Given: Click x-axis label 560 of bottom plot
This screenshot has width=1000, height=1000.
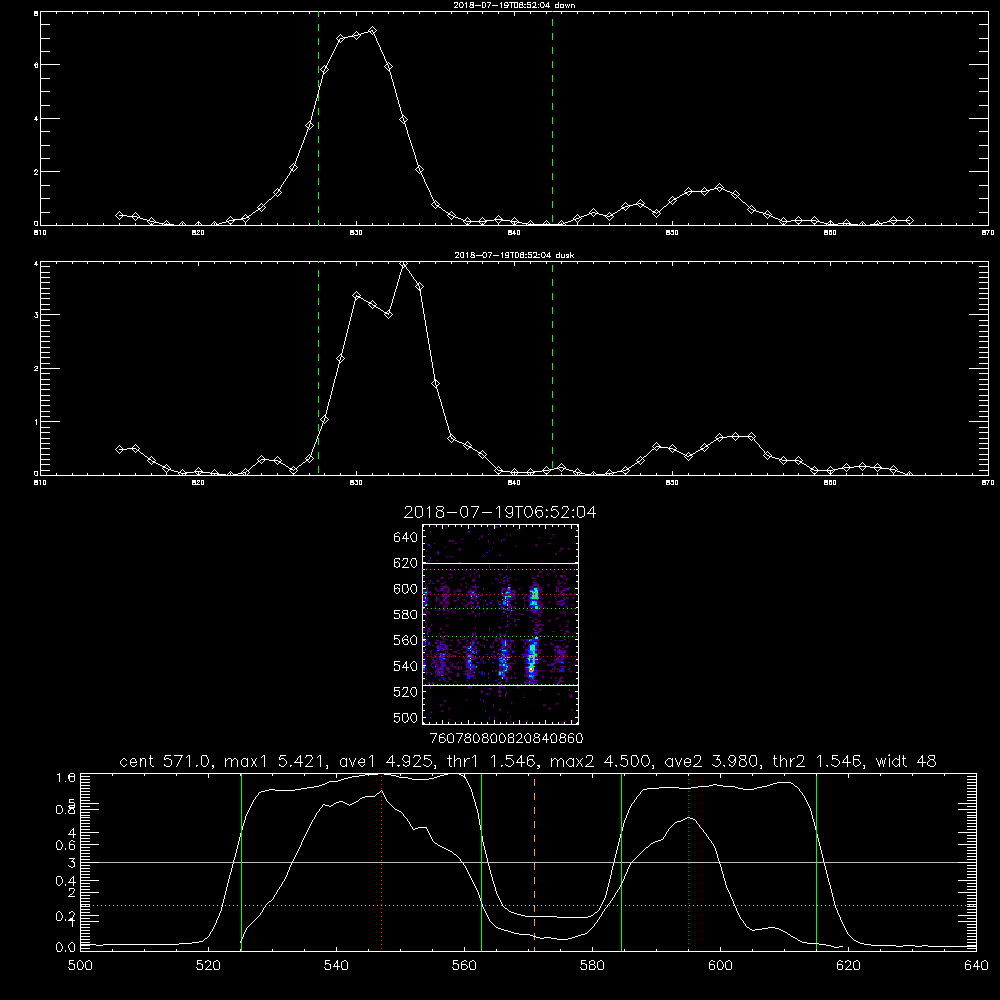Looking at the screenshot, I should point(464,966).
